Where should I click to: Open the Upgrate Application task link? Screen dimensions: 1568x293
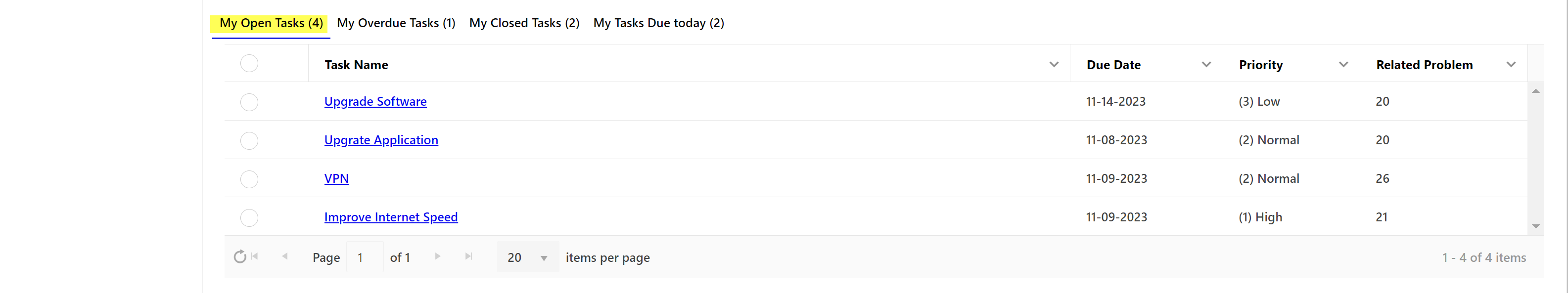[x=381, y=140]
